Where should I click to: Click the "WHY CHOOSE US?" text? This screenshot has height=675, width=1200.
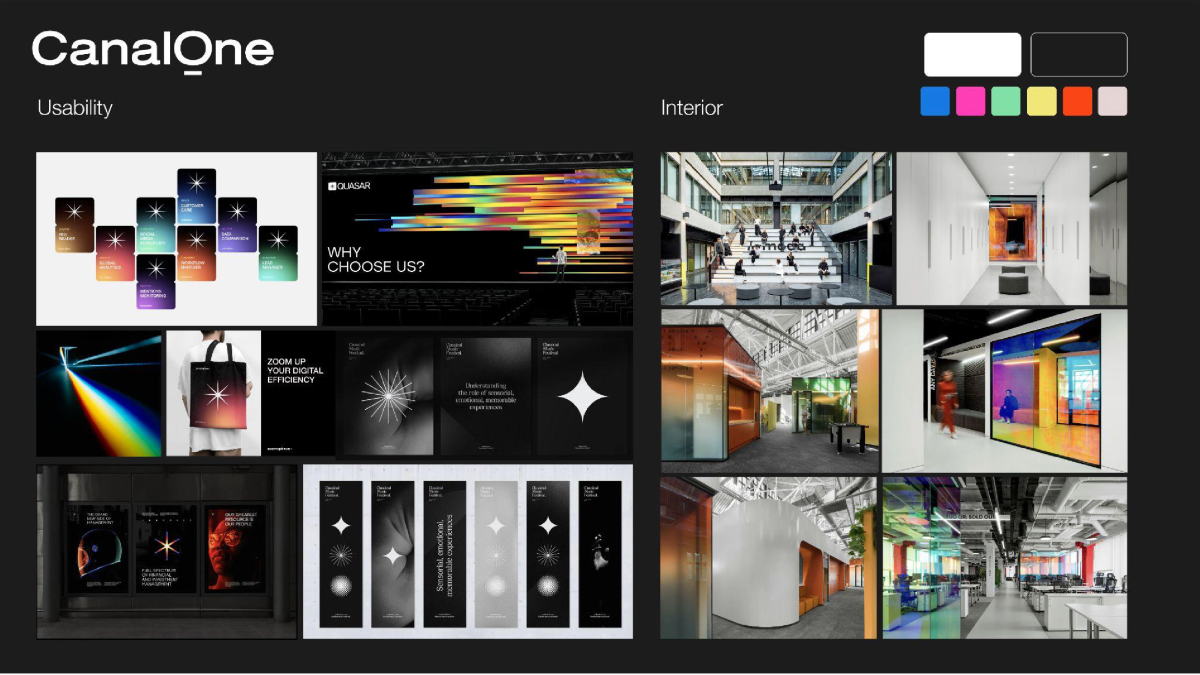(x=376, y=260)
